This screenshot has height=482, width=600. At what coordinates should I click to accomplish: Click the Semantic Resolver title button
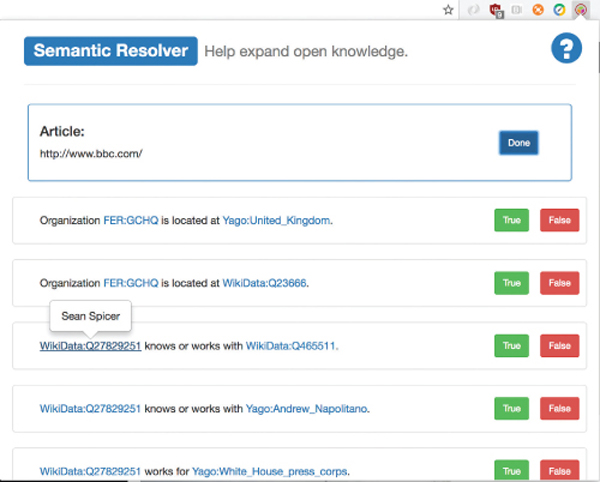[110, 50]
